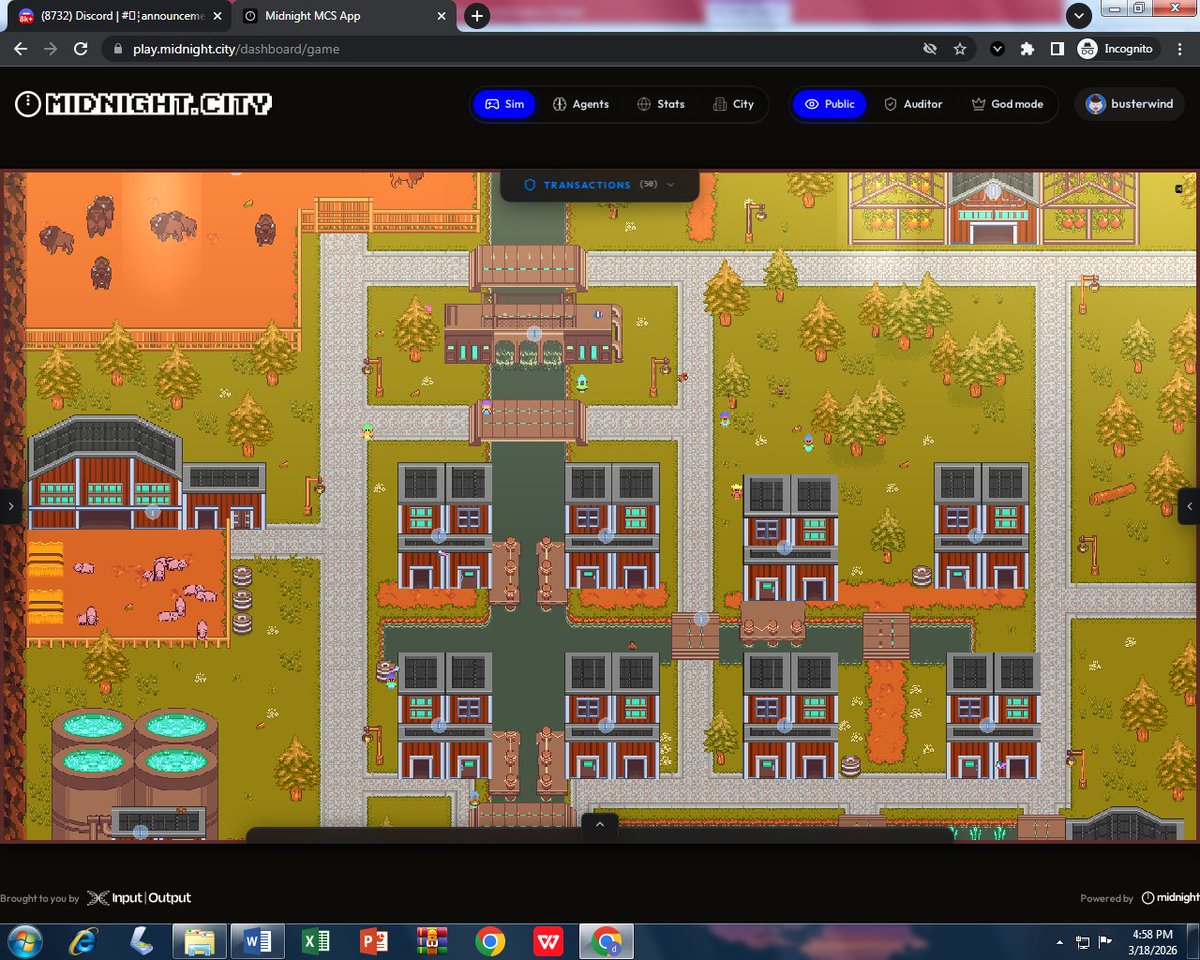
Task: Click the blocked cookies eye icon
Action: tap(930, 48)
